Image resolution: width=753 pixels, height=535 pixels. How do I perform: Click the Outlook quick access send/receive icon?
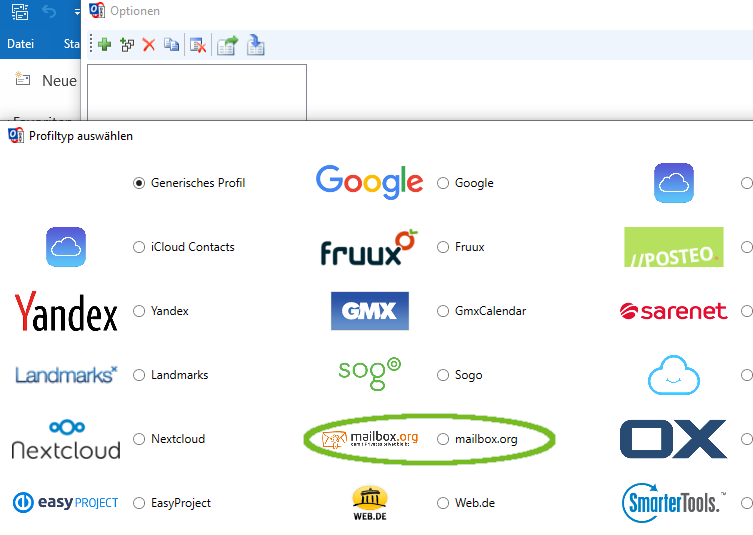point(20,12)
